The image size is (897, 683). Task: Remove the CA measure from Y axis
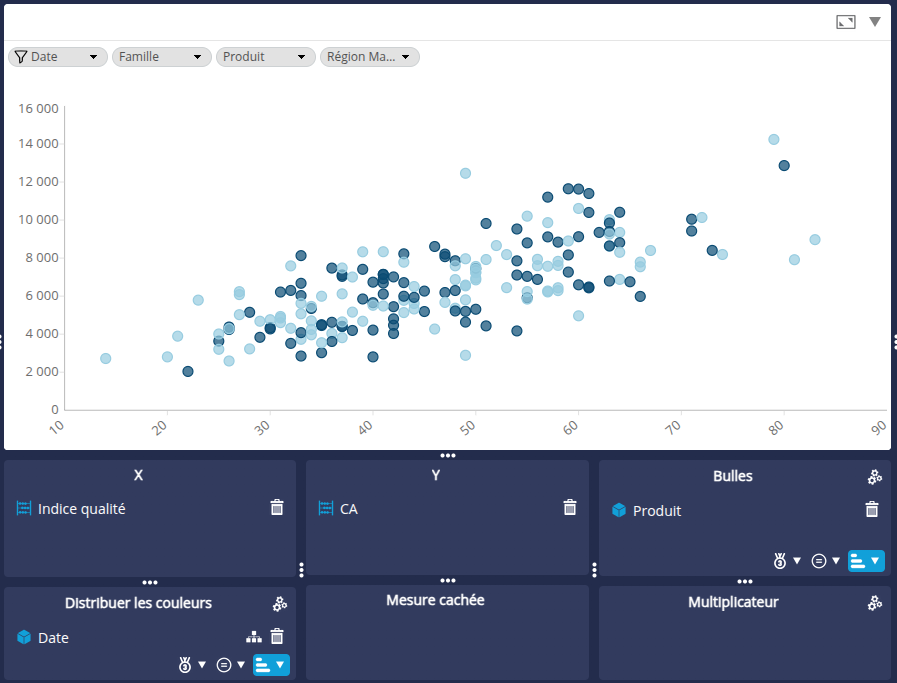point(570,508)
